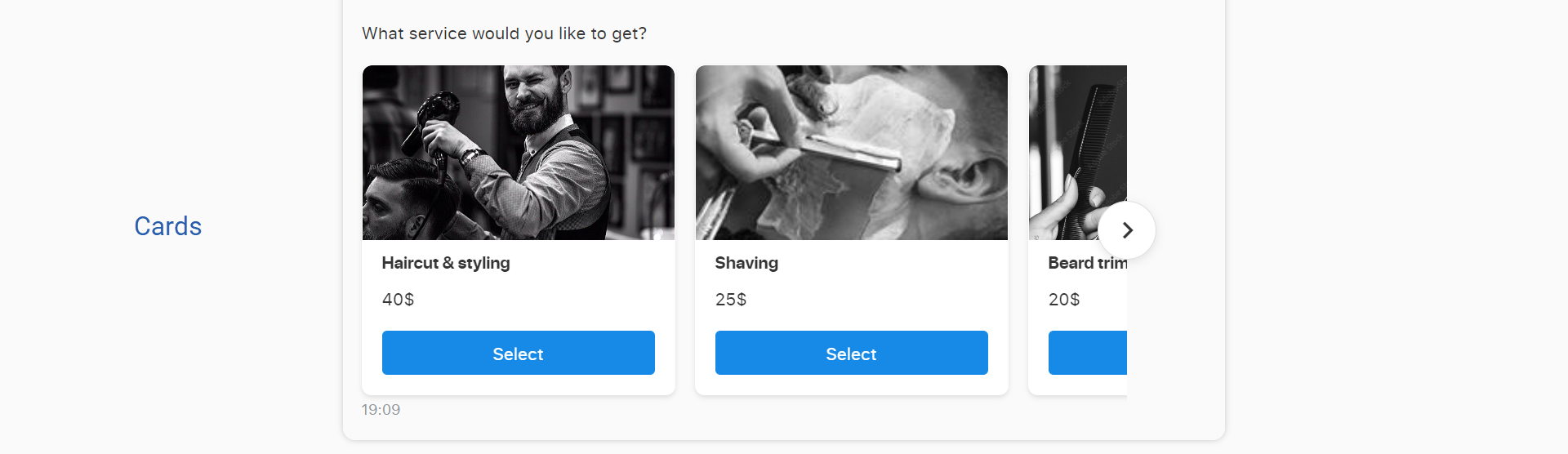Screen dimensions: 1568x454
Task: Click the Beard trim comb photo
Action: pos(1078,153)
